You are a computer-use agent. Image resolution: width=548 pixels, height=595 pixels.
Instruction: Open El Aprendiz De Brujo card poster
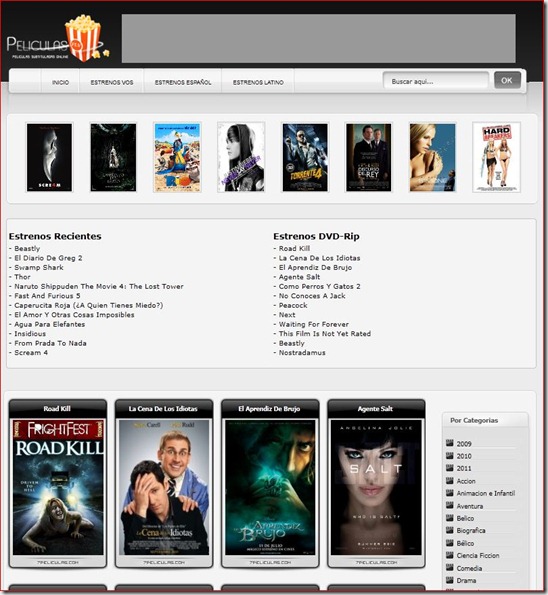click(270, 487)
